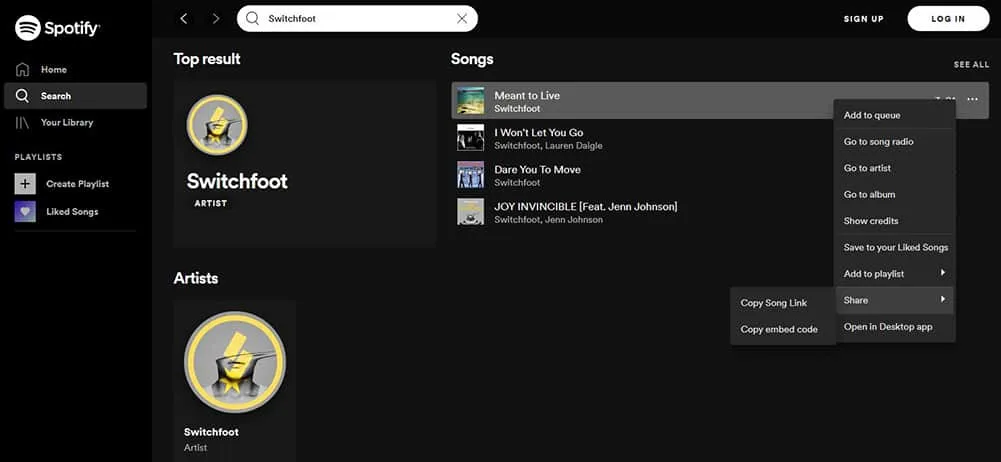Image resolution: width=1001 pixels, height=462 pixels.
Task: Open Search in the sidebar
Action: tap(75, 96)
